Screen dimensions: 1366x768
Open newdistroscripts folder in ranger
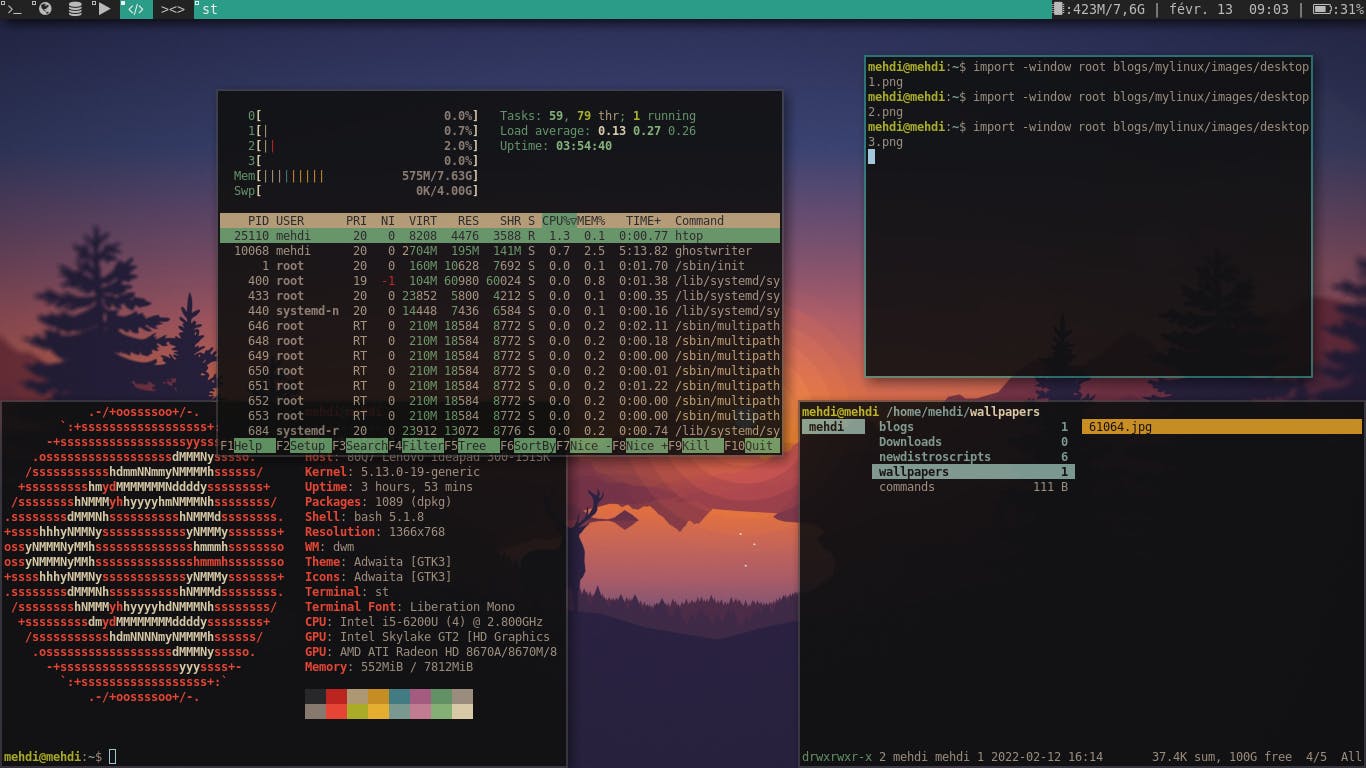point(972,457)
